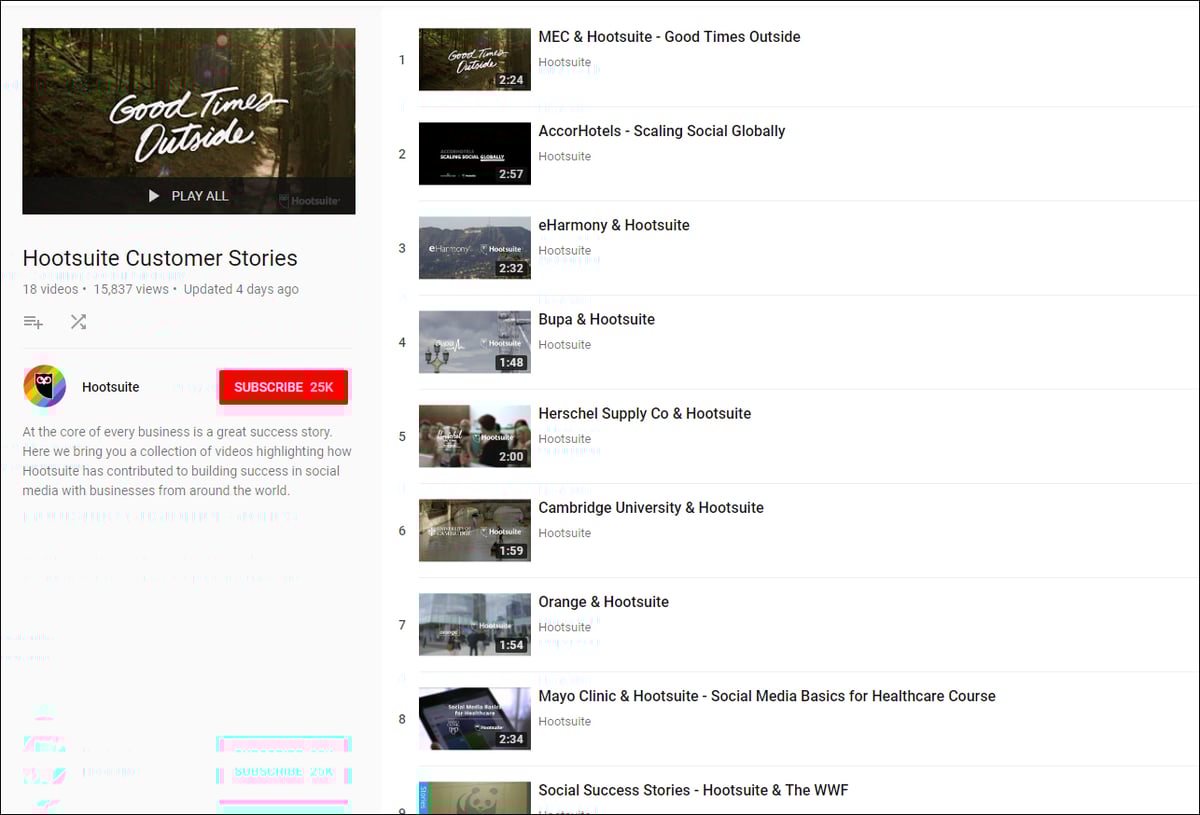Open the Mayo Clinic healthcare course video
The image size is (1200, 815).
point(766,695)
